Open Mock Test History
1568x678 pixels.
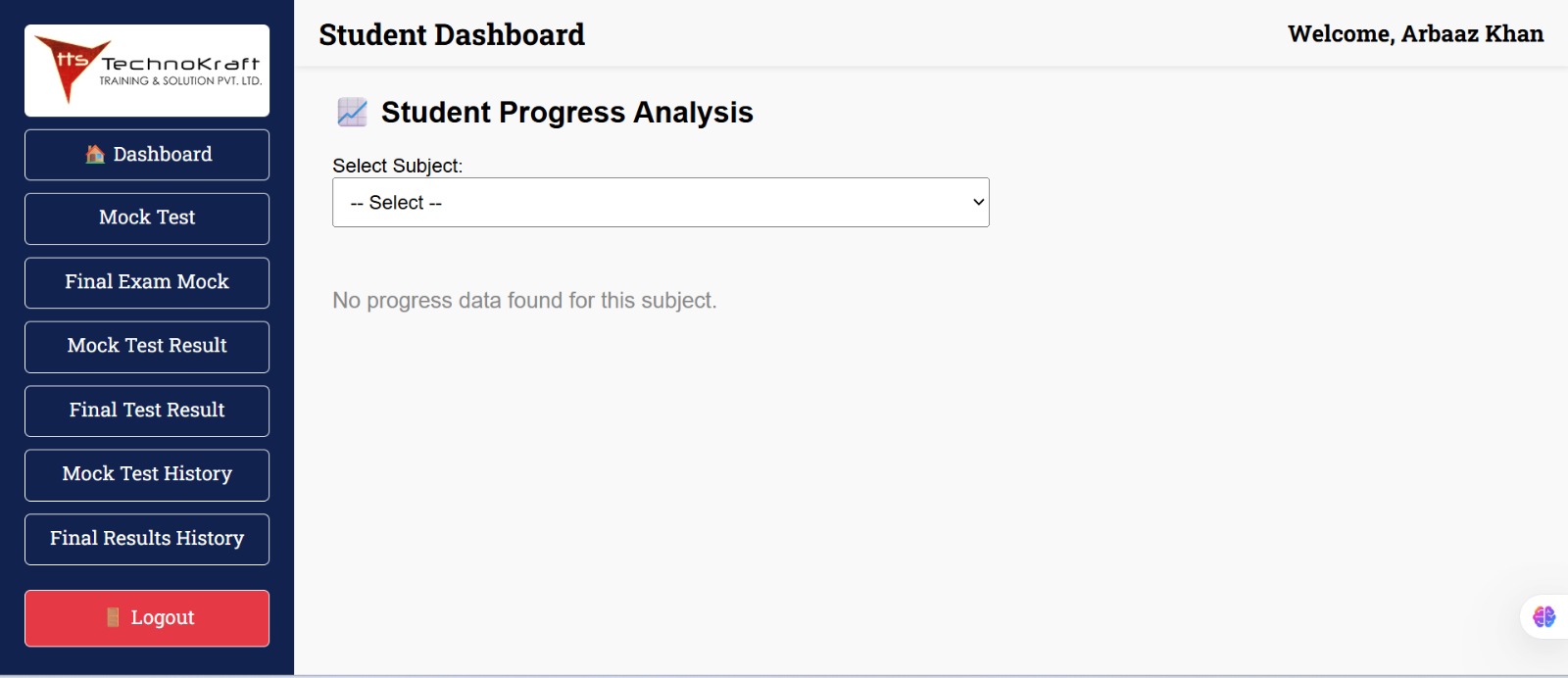point(146,474)
